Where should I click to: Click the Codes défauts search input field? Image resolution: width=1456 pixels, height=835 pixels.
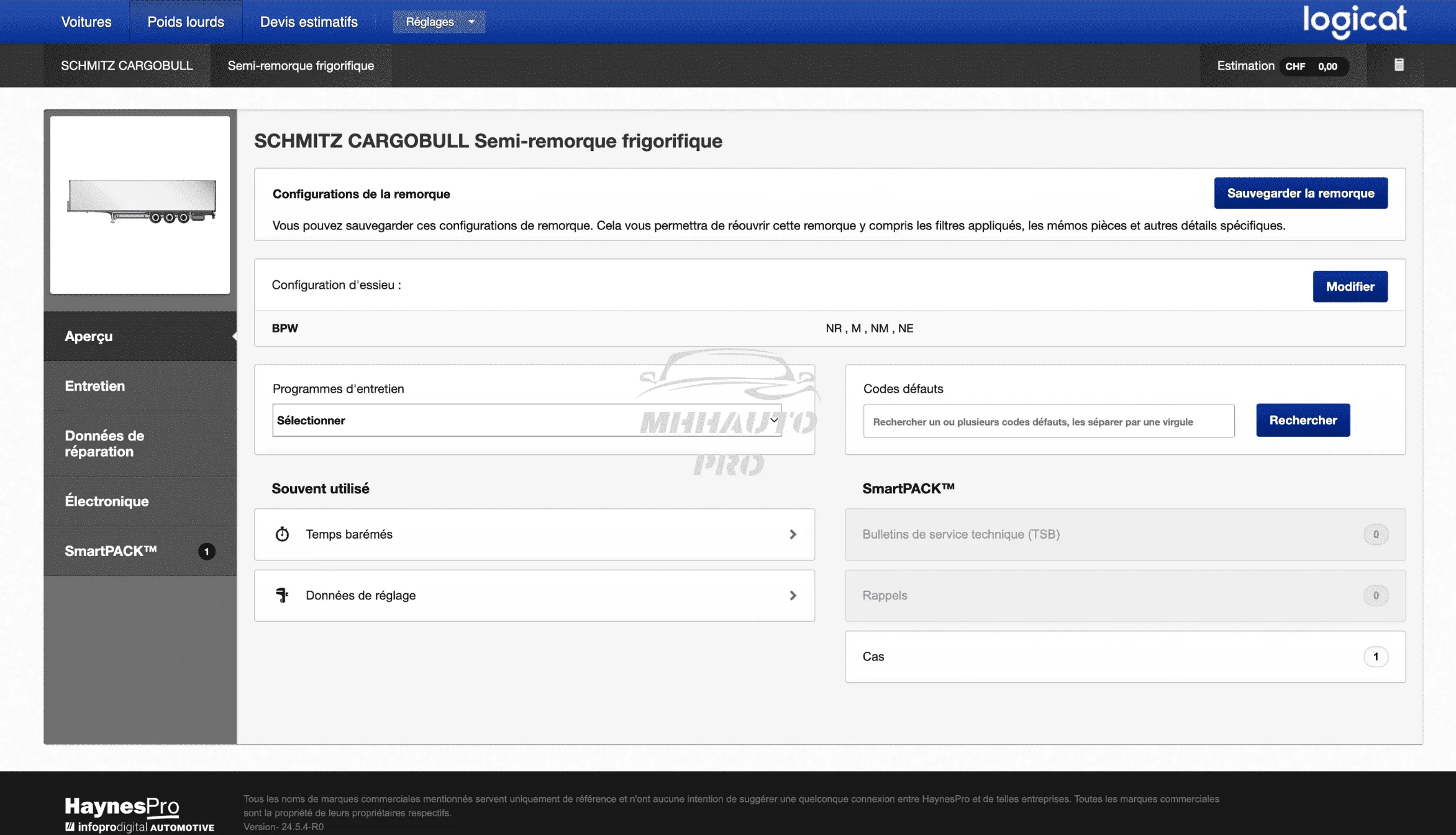point(1048,421)
